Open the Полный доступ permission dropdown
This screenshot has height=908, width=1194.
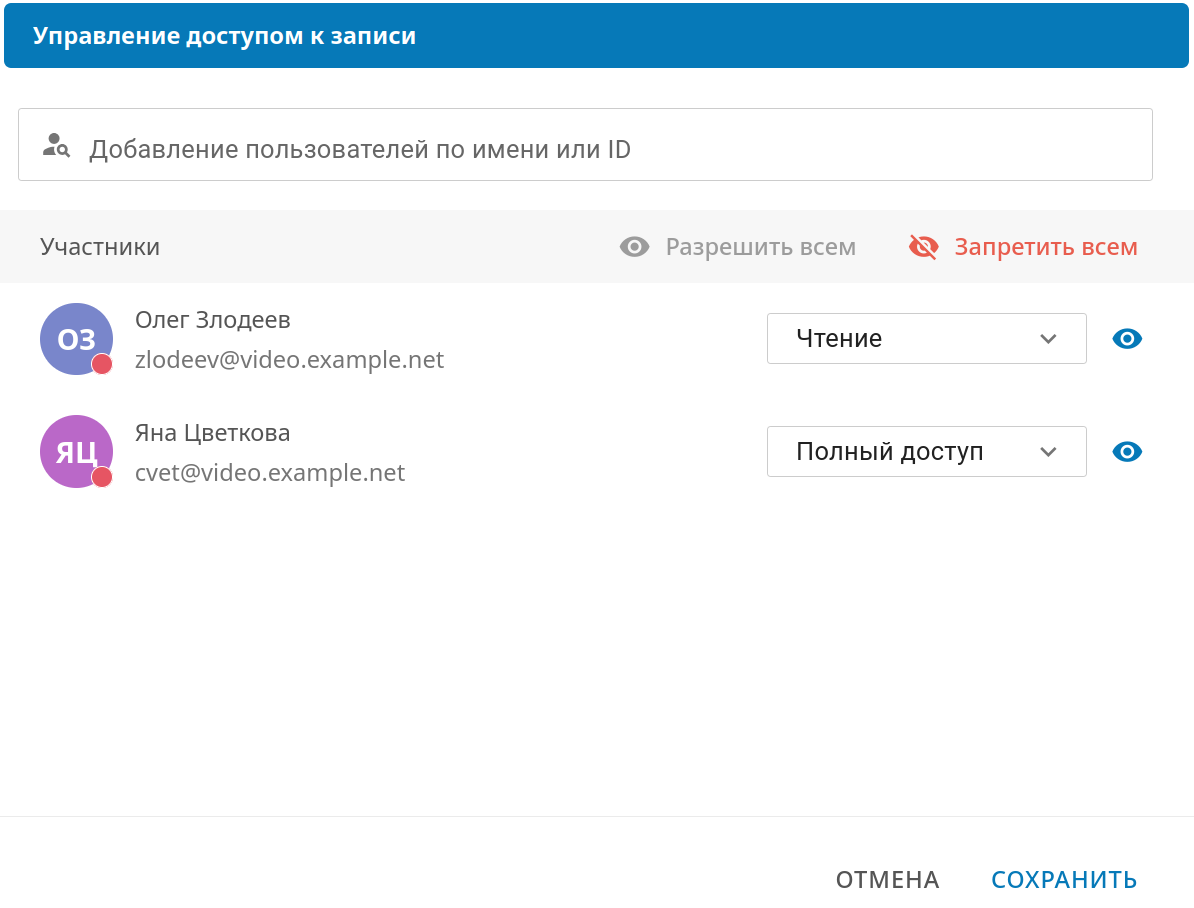[x=926, y=451]
